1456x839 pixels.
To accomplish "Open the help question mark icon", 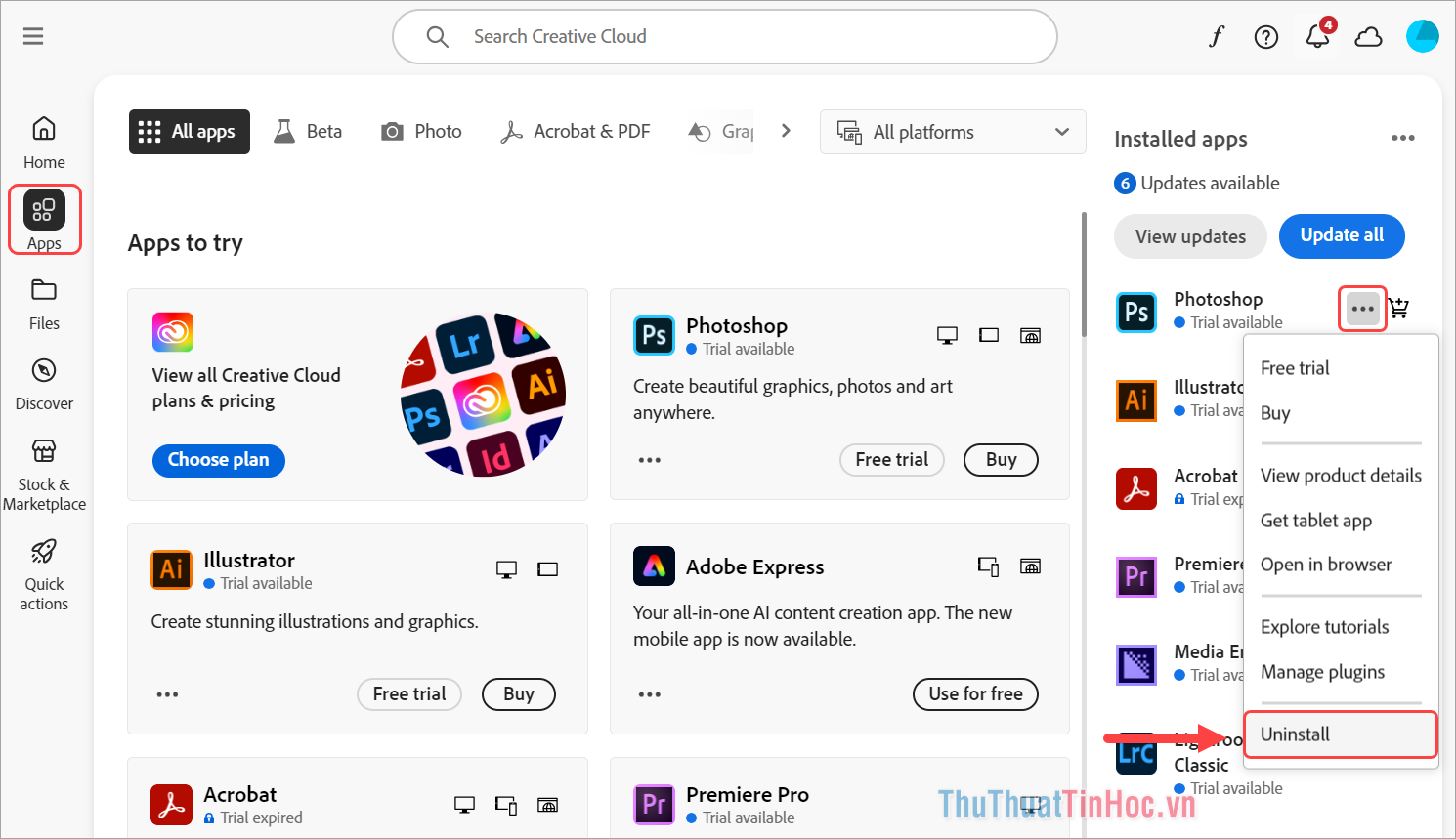I will pos(1266,37).
